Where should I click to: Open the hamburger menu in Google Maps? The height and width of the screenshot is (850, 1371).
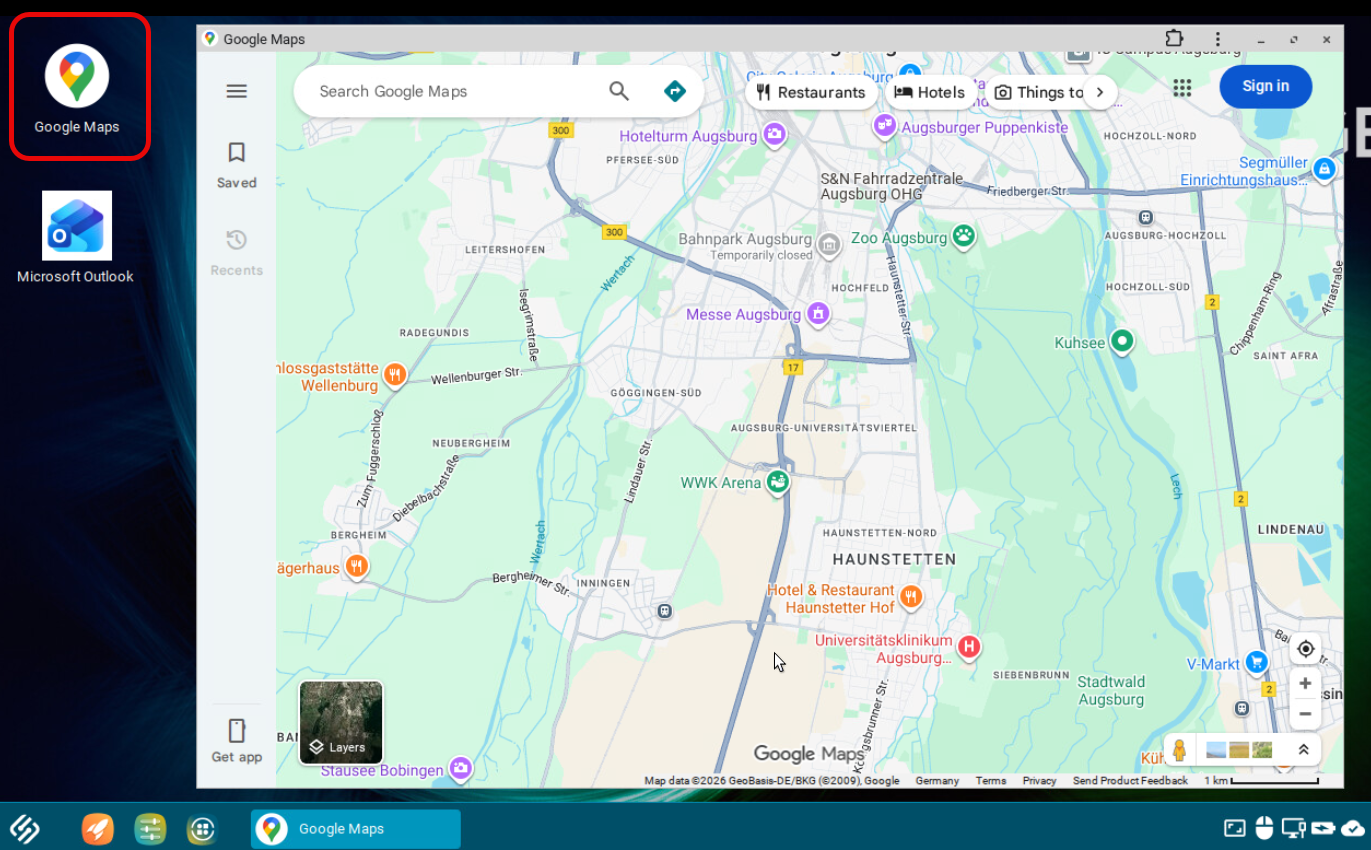click(236, 91)
